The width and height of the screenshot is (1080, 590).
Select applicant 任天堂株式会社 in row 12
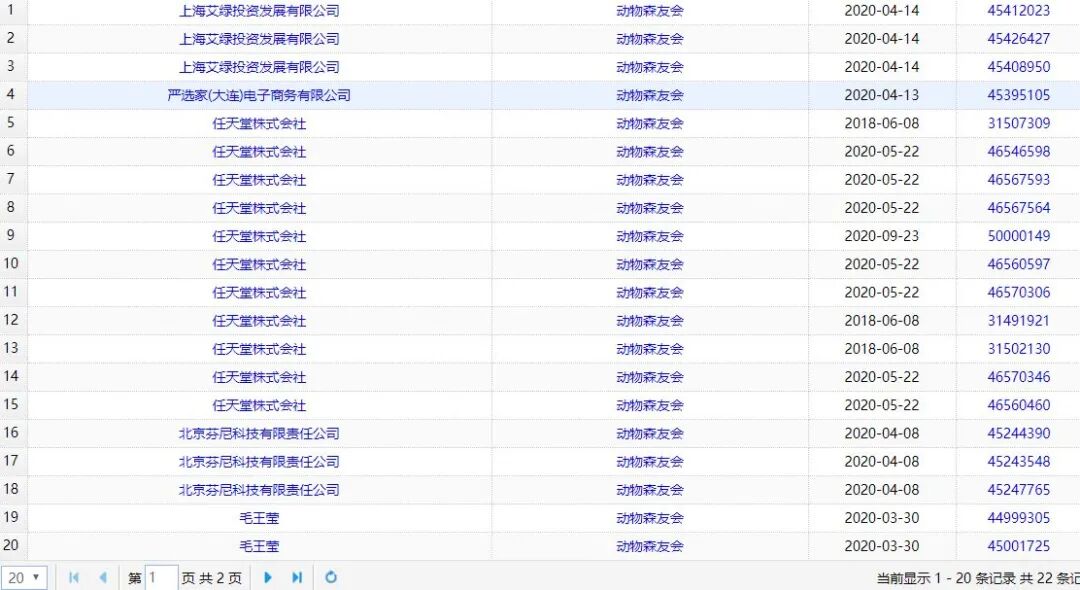[259, 321]
